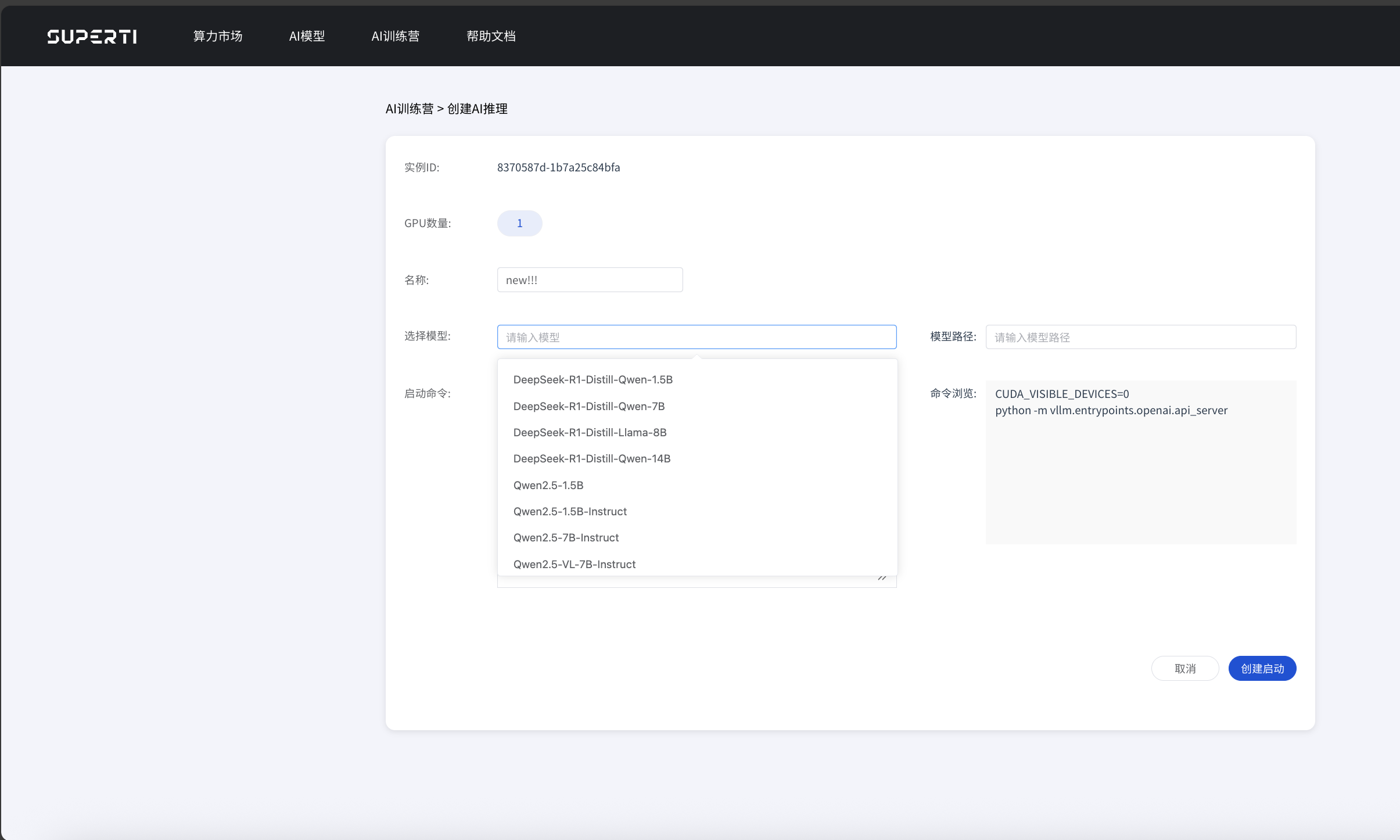This screenshot has width=1400, height=840.
Task: Pick the Qwen2.5-1.5B model
Action: pos(698,485)
